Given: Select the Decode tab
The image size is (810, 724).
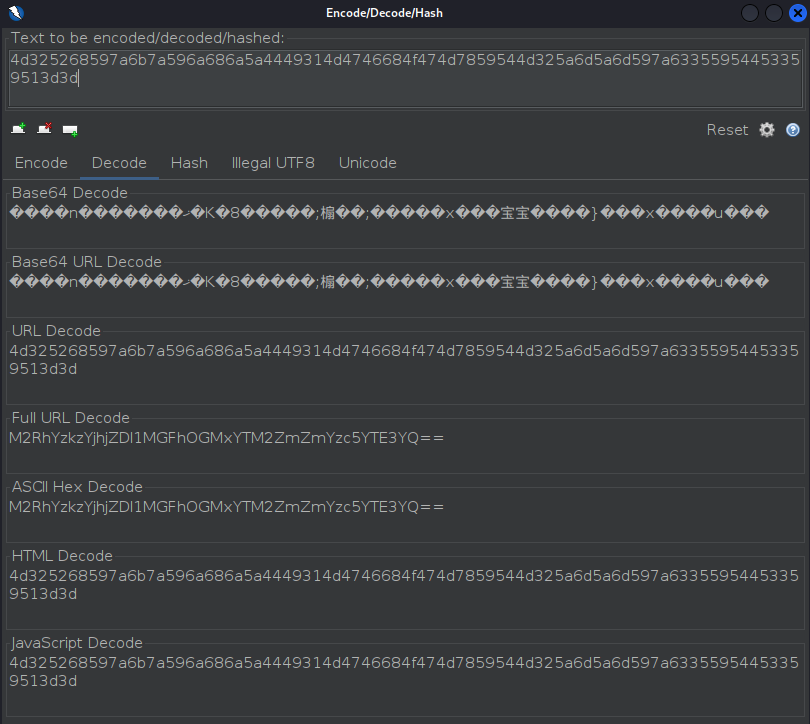Looking at the screenshot, I should [119, 163].
